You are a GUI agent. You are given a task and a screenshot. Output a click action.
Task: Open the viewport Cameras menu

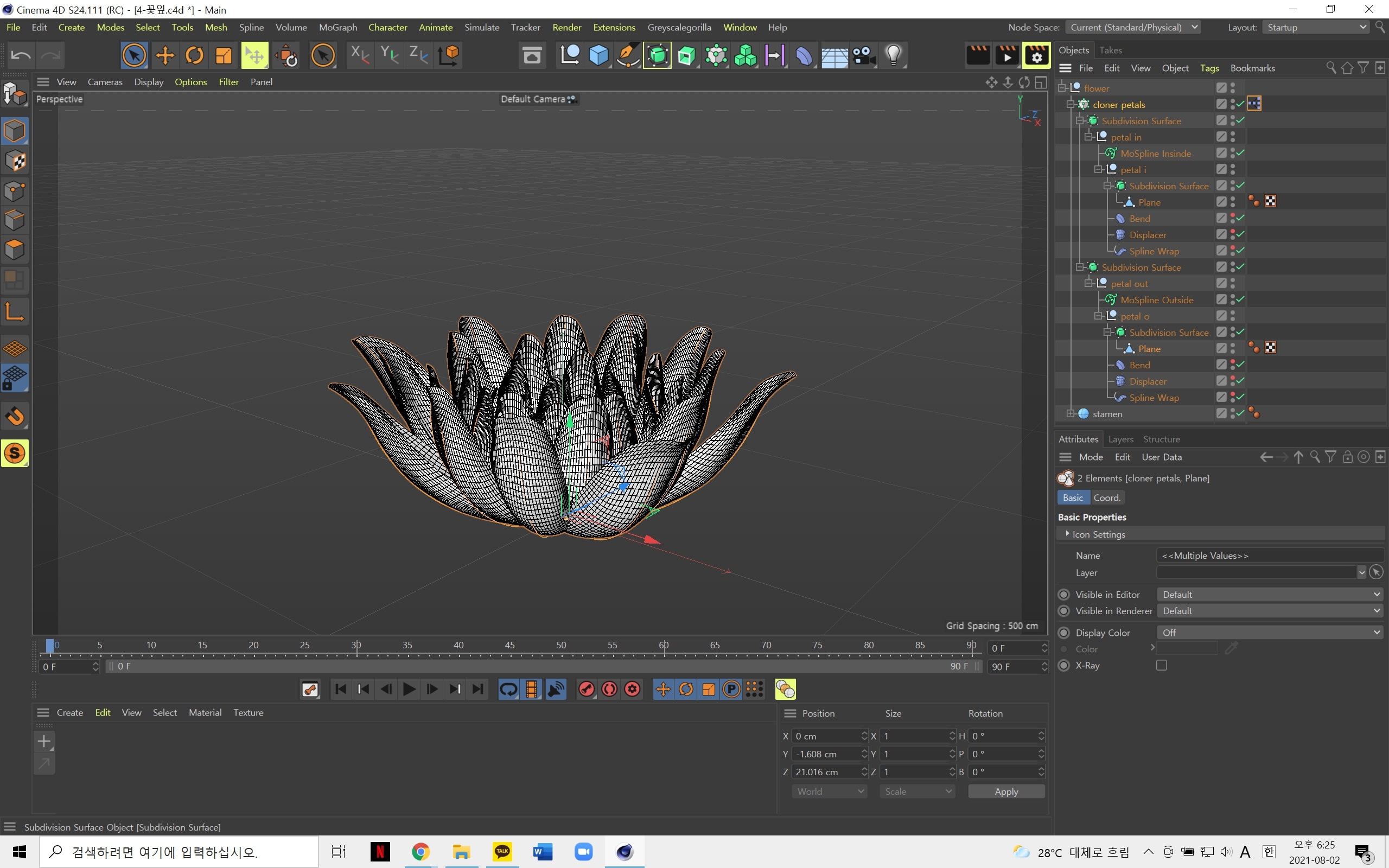click(105, 82)
